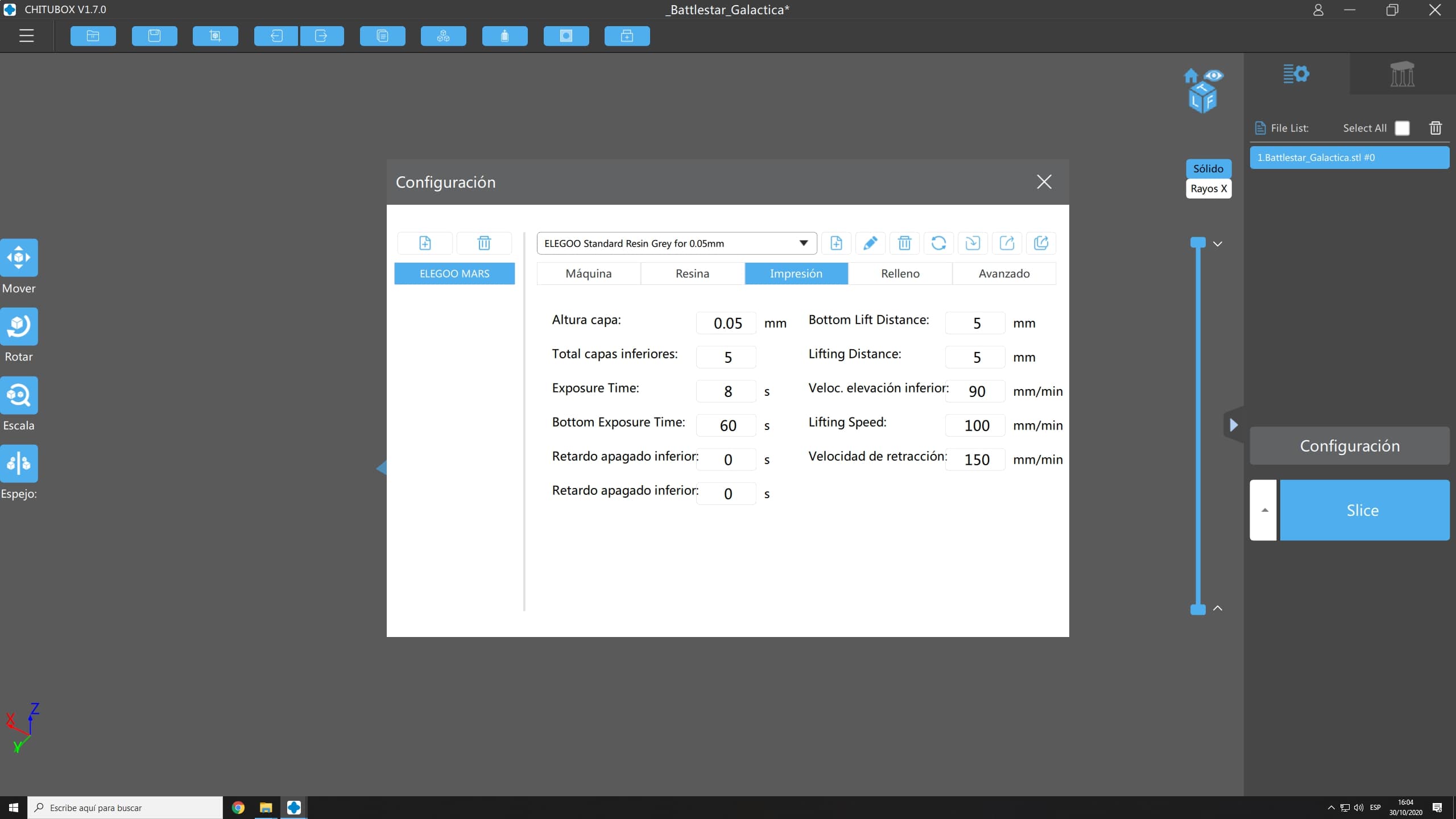The width and height of the screenshot is (1456, 819).
Task: Click the save project toolbar icon
Action: coord(154,36)
